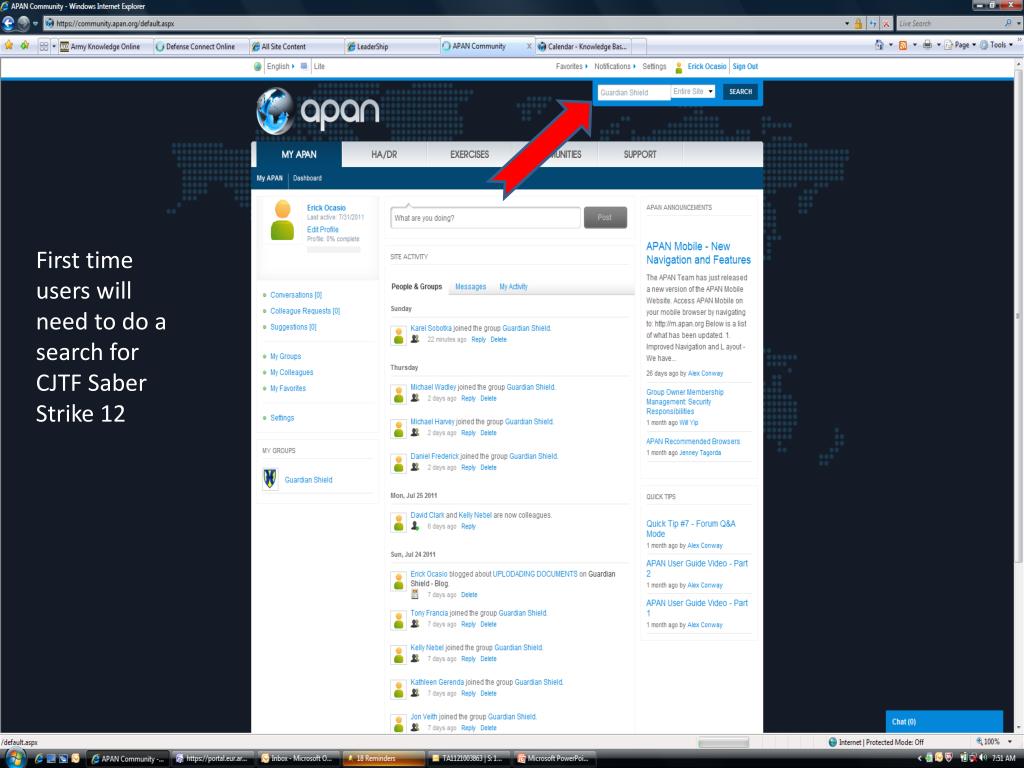
Task: Click Michael Wadley's activity avatar
Action: [x=398, y=394]
